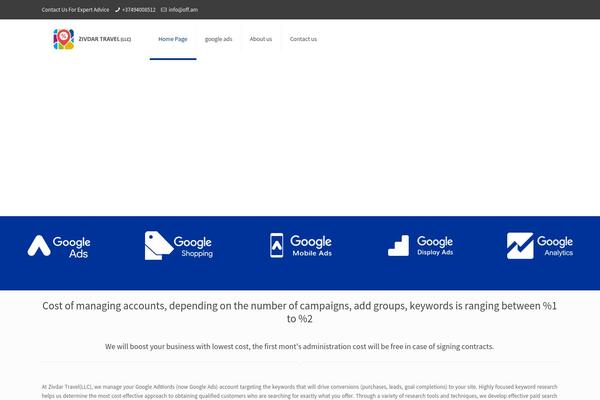
Task: Open the Home Page menu item
Action: pos(173,39)
